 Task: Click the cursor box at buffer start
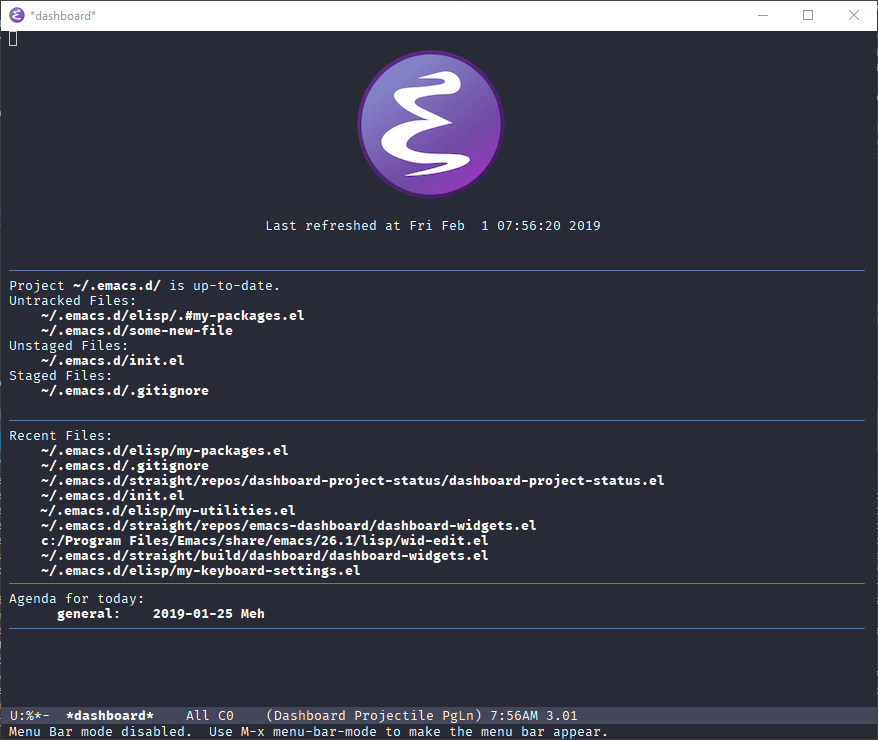tap(13, 39)
